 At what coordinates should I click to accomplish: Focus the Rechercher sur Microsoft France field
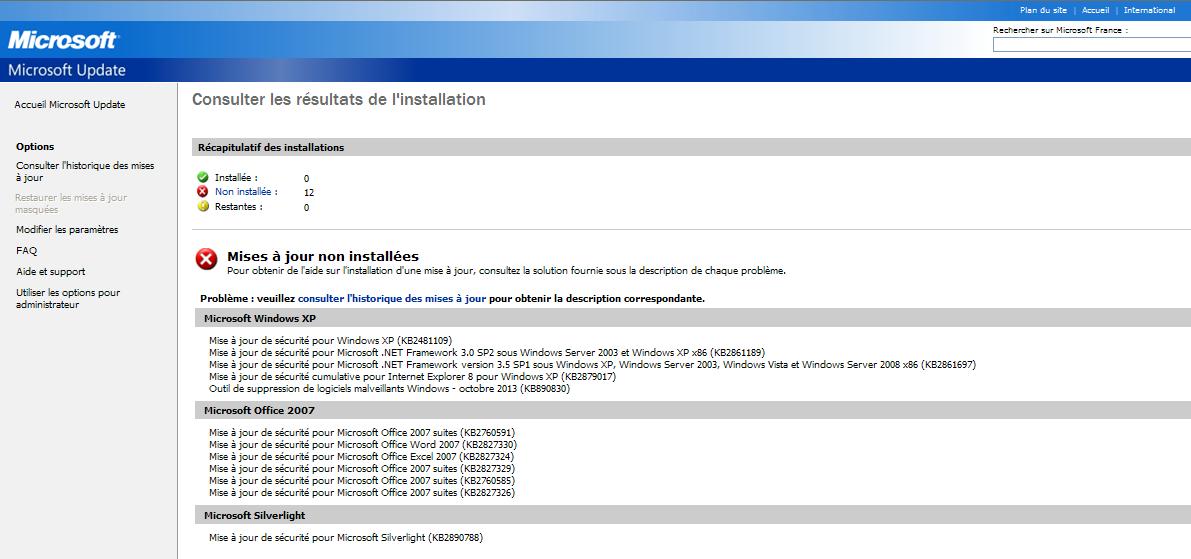click(x=1091, y=44)
